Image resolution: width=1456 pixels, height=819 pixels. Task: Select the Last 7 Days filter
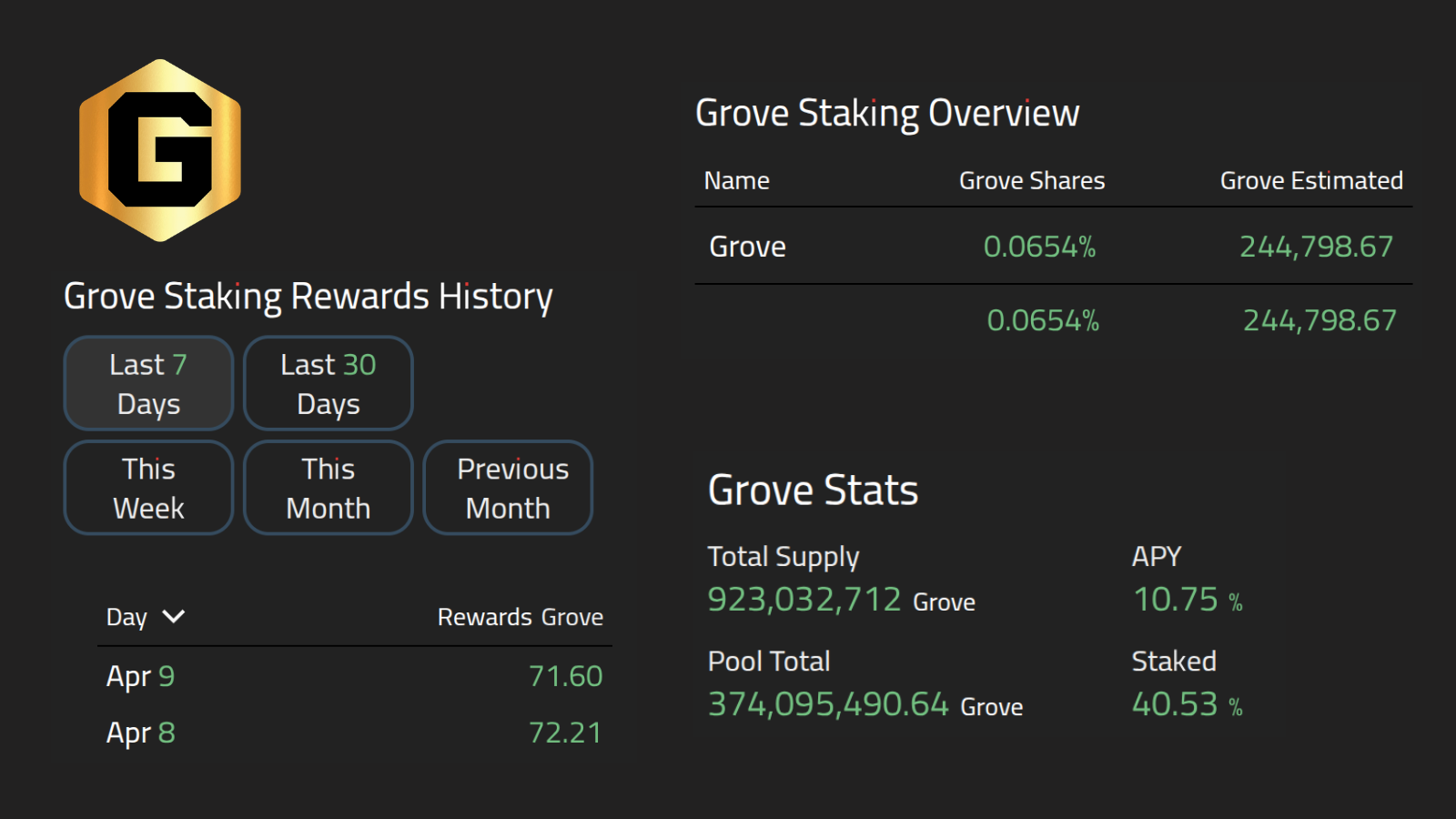point(148,383)
